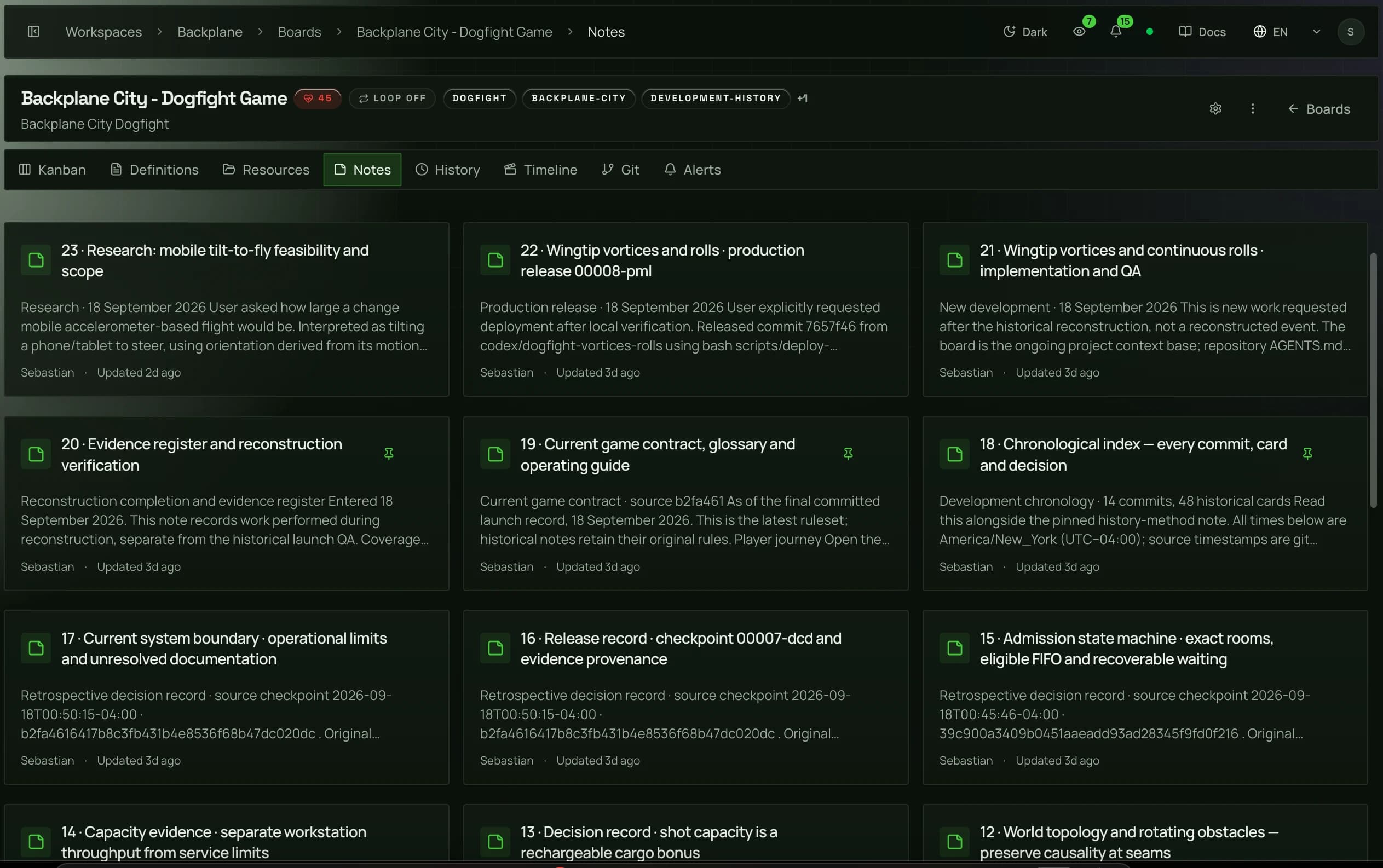Screen dimensions: 1383x868
Task: Switch to the Definitions tab
Action: click(154, 170)
